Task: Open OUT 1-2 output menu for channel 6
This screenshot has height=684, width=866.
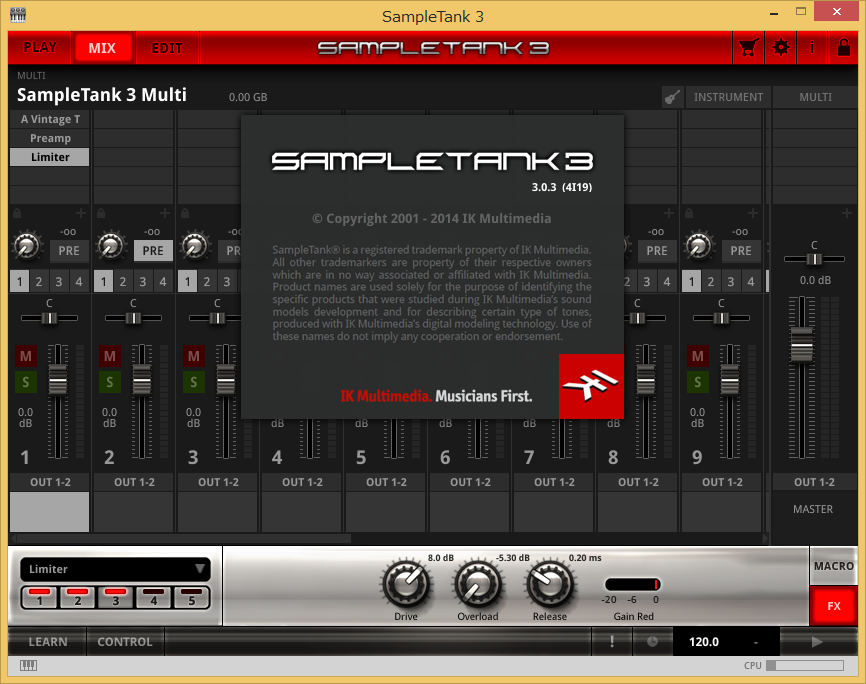Action: click(469, 482)
